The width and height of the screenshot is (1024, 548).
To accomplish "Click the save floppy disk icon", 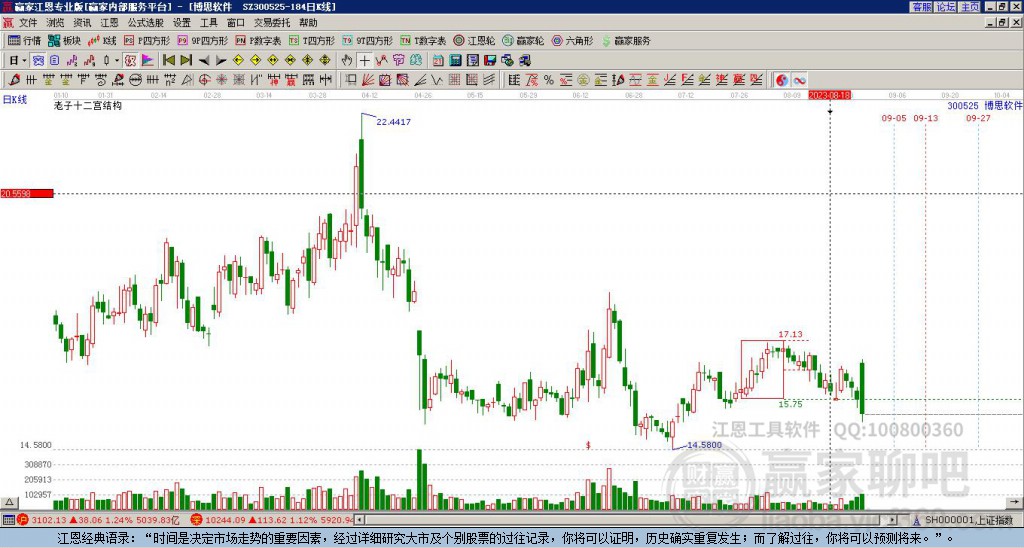I will click(490, 61).
